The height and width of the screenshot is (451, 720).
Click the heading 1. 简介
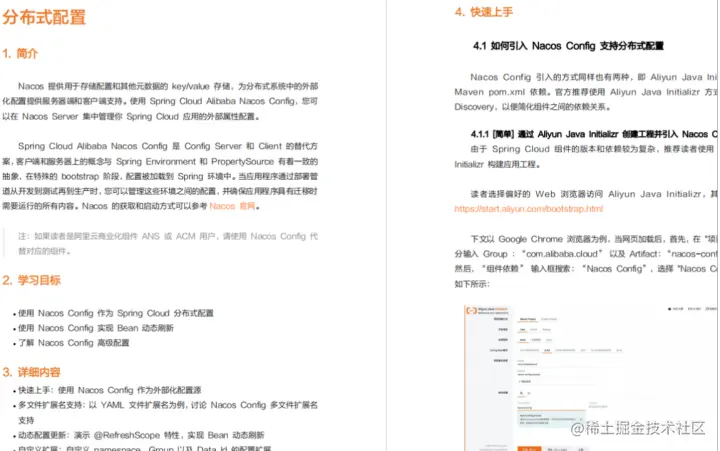click(20, 54)
